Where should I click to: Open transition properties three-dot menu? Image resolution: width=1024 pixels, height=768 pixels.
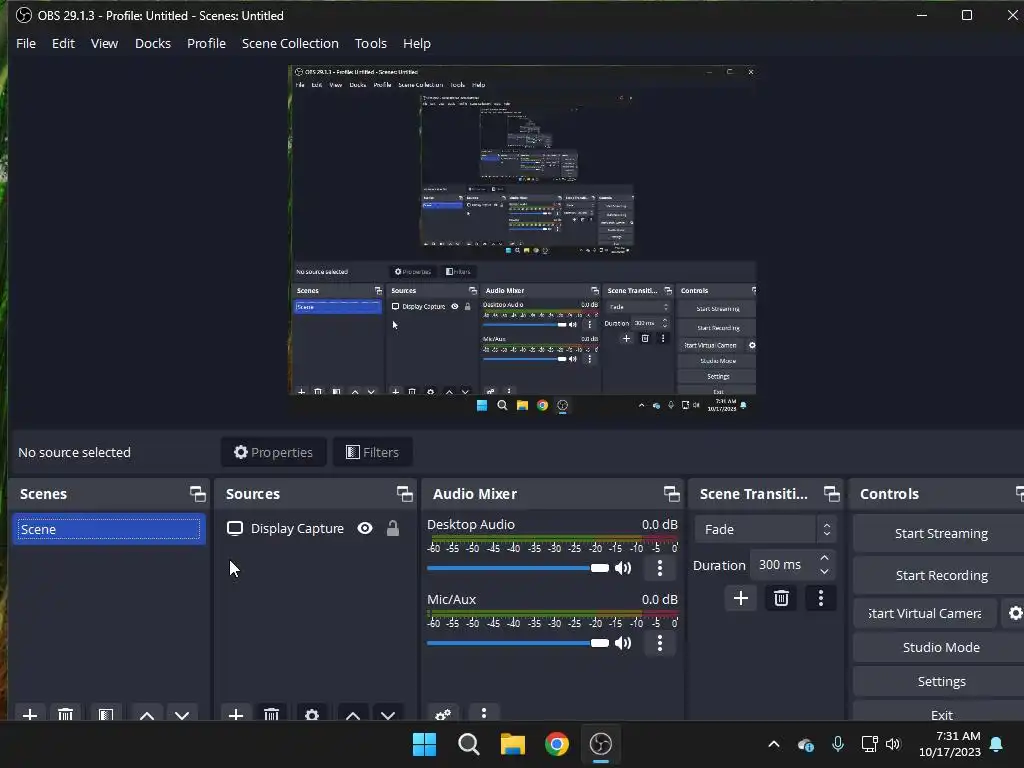click(x=821, y=598)
